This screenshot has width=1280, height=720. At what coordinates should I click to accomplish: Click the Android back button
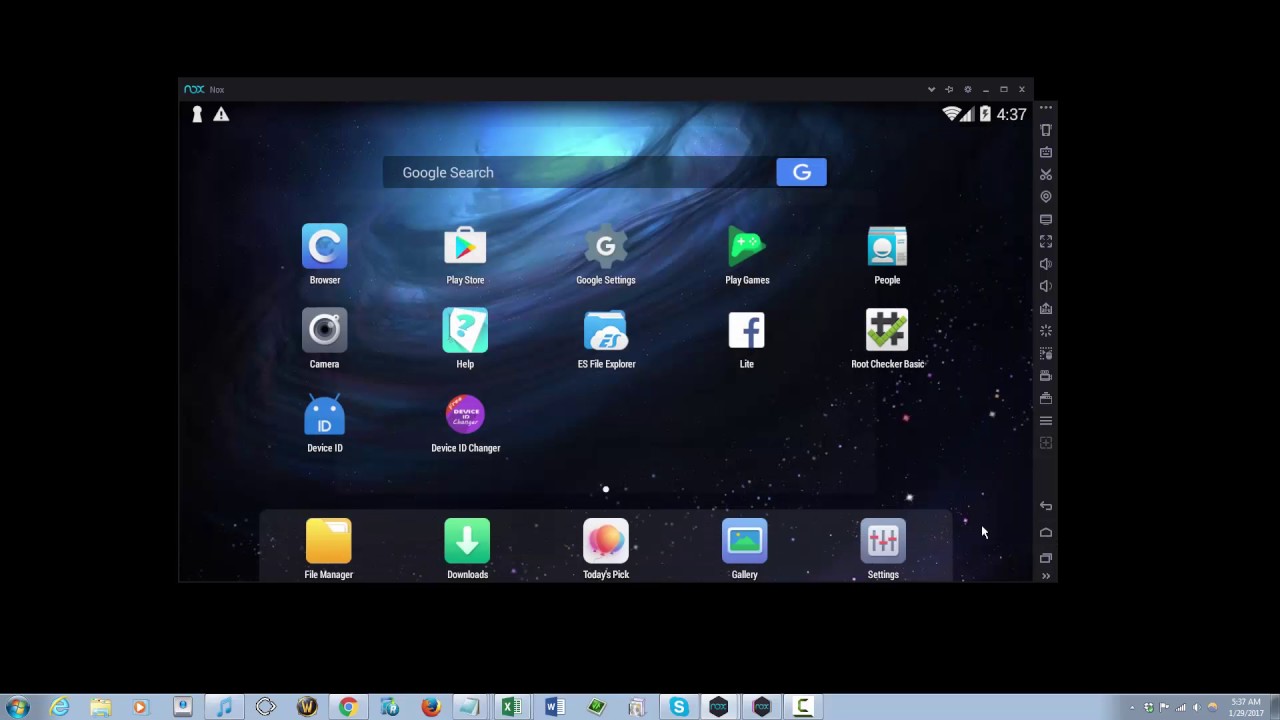click(1046, 506)
